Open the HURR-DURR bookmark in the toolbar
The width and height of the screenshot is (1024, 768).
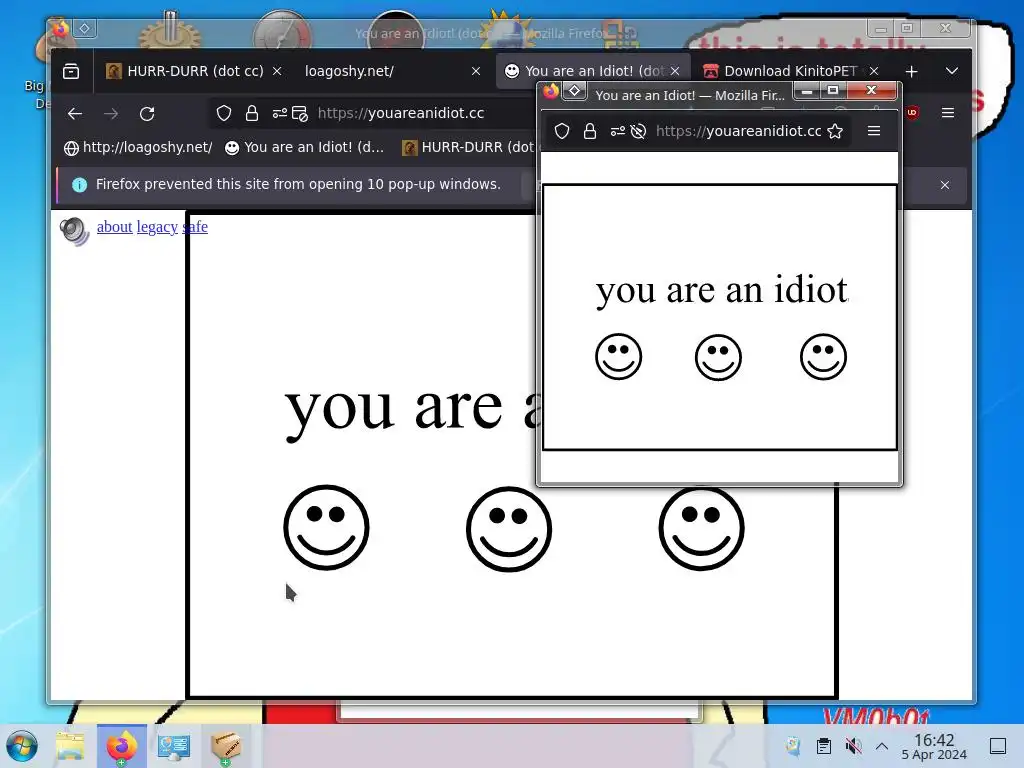(468, 148)
